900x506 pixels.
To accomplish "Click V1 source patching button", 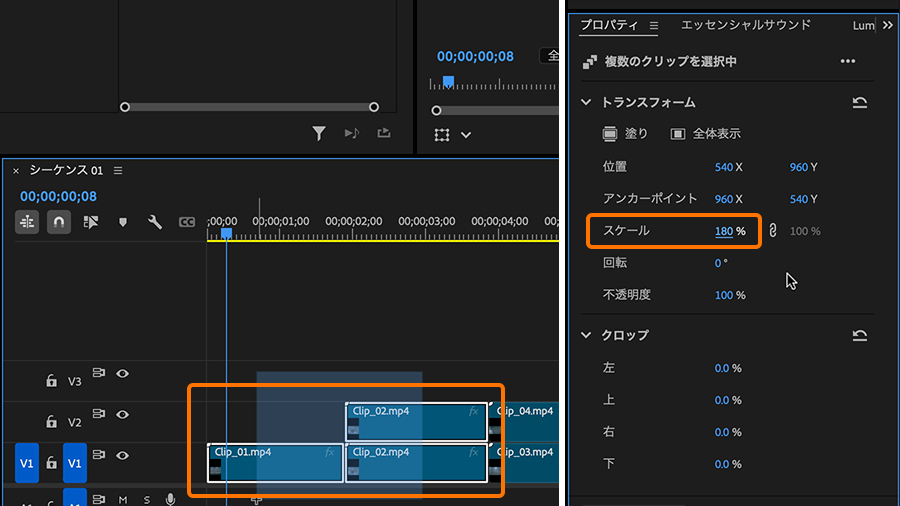I will 27,463.
